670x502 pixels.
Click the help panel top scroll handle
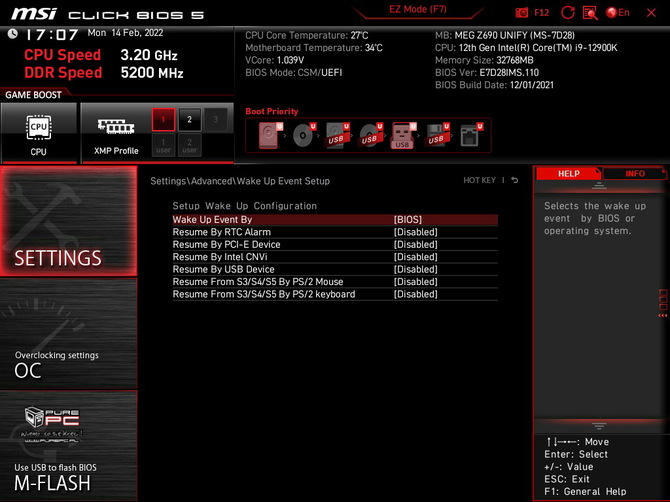point(599,185)
